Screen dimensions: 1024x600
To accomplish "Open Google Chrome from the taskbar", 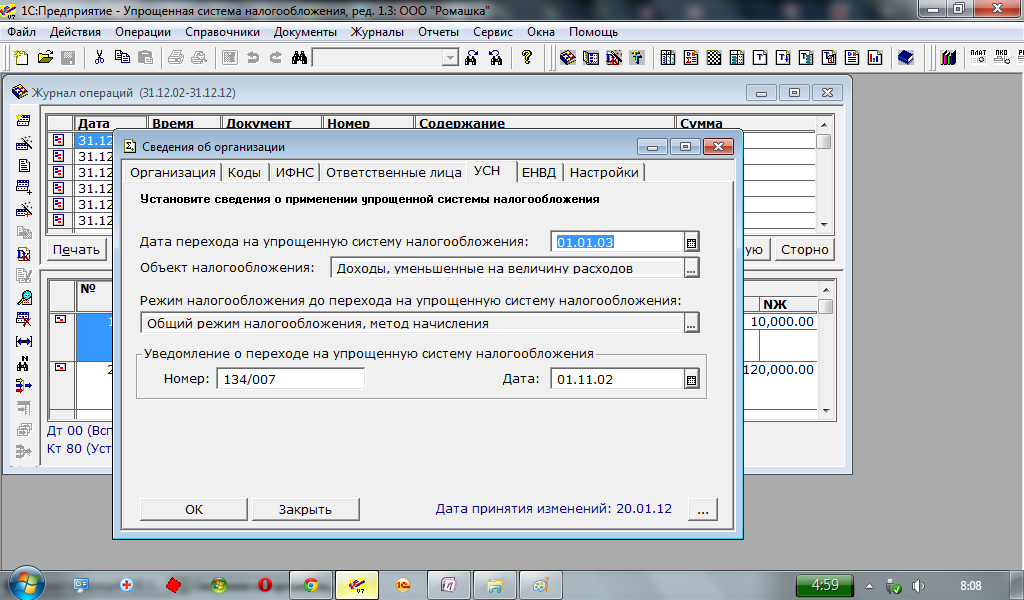I will click(311, 585).
